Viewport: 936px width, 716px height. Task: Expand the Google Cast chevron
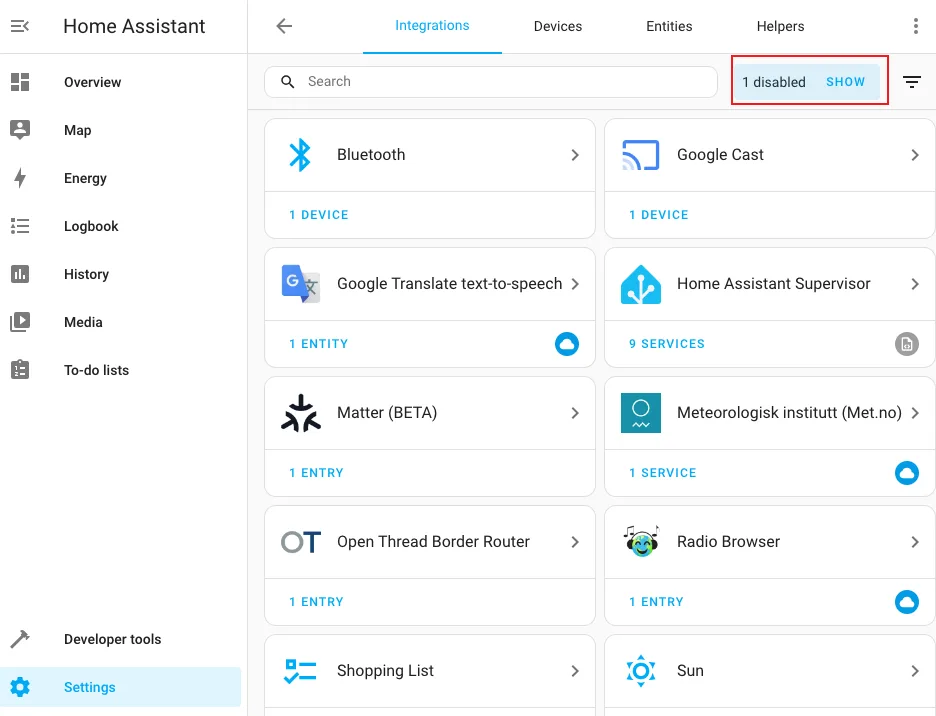pyautogui.click(x=915, y=155)
